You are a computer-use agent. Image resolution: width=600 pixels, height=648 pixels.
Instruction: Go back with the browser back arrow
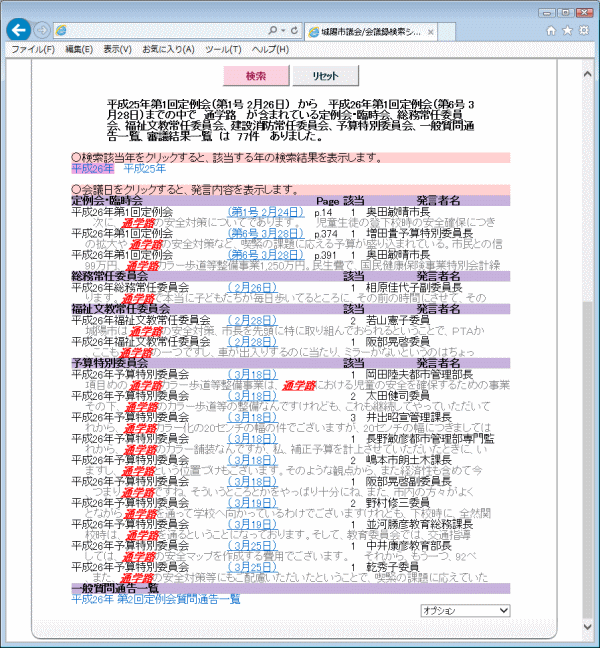[x=18, y=30]
